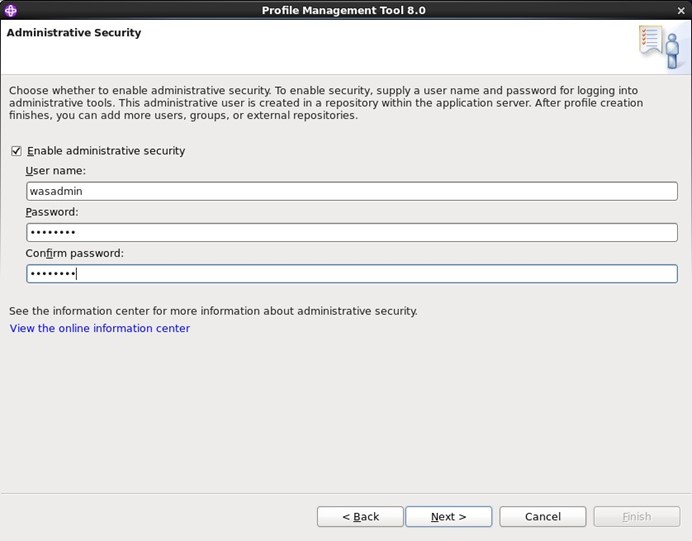
Task: Click the greyed-out Finish button
Action: click(x=636, y=516)
